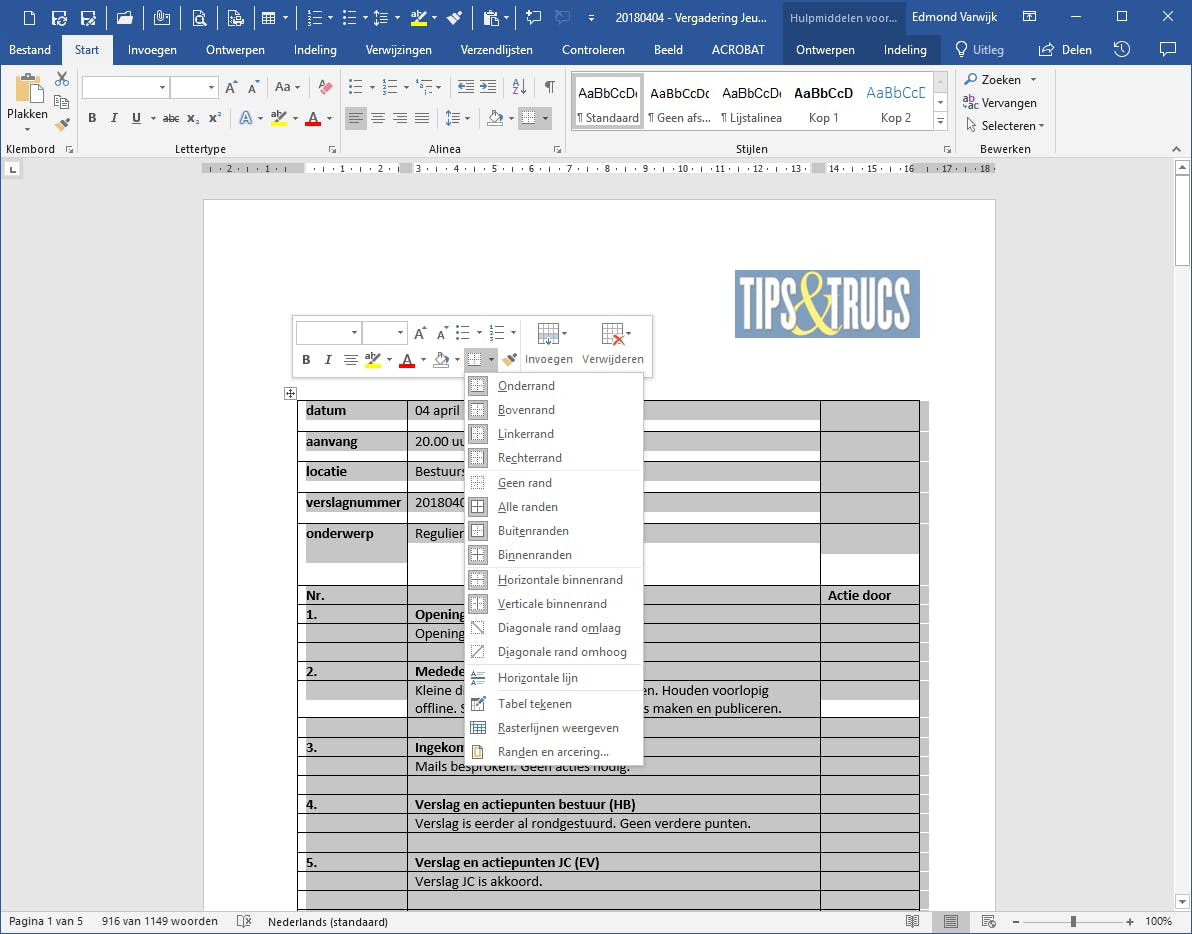Toggle Italic in the mini toolbar
Image resolution: width=1192 pixels, height=934 pixels.
(x=328, y=359)
